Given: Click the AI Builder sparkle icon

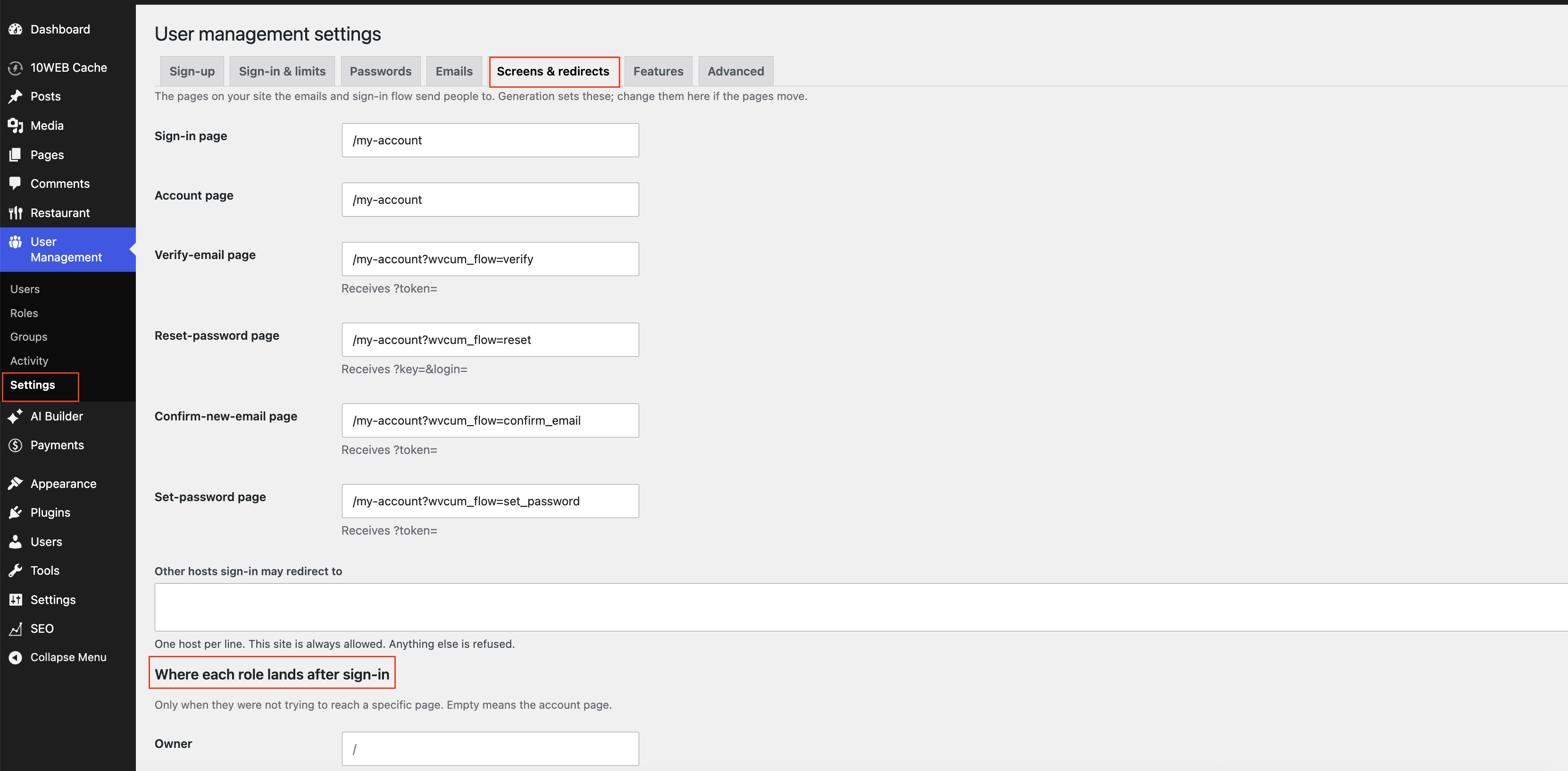Looking at the screenshot, I should [x=15, y=416].
